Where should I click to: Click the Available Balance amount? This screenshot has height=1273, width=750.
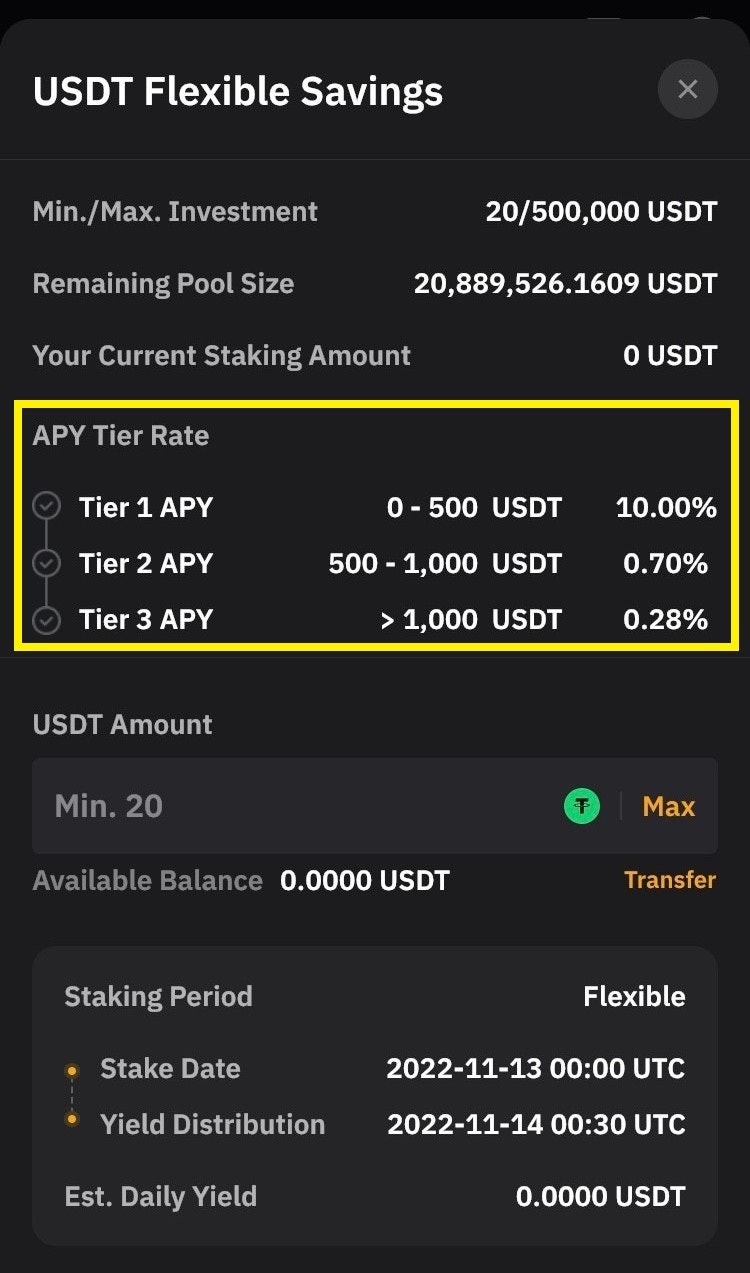coord(365,881)
